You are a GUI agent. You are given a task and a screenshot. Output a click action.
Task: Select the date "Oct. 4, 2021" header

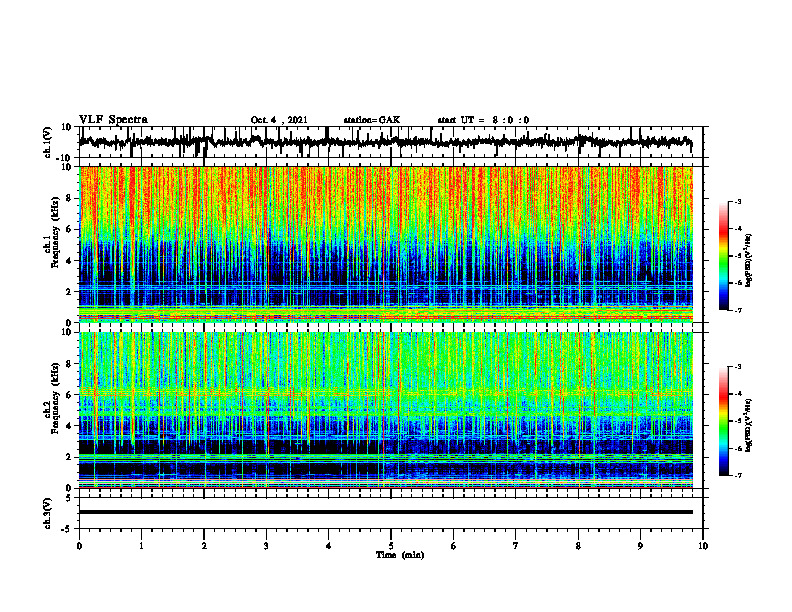coord(279,120)
